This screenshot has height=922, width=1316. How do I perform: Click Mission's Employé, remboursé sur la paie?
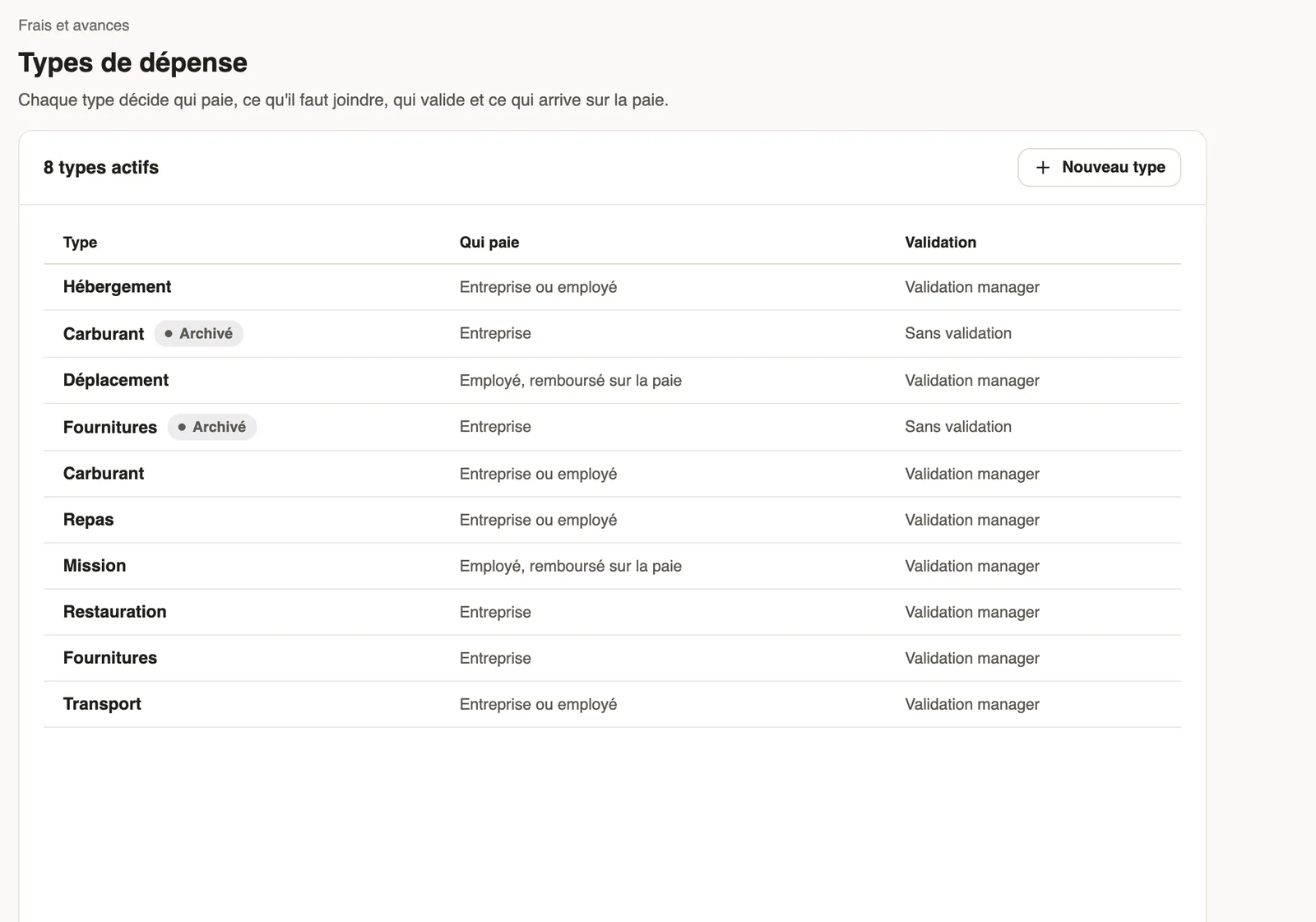(571, 566)
